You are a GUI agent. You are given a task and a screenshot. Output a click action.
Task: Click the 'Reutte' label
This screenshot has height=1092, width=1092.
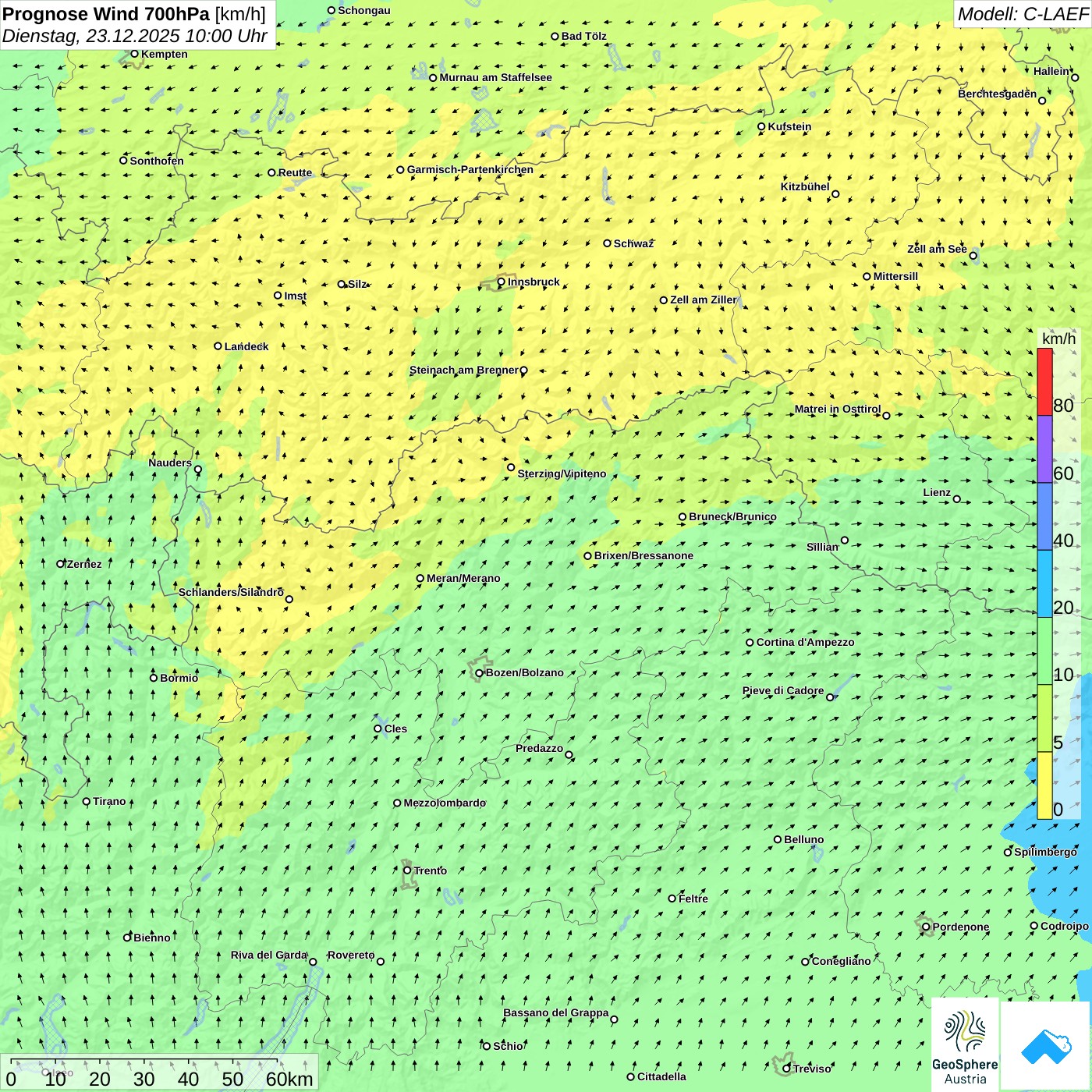click(x=295, y=172)
